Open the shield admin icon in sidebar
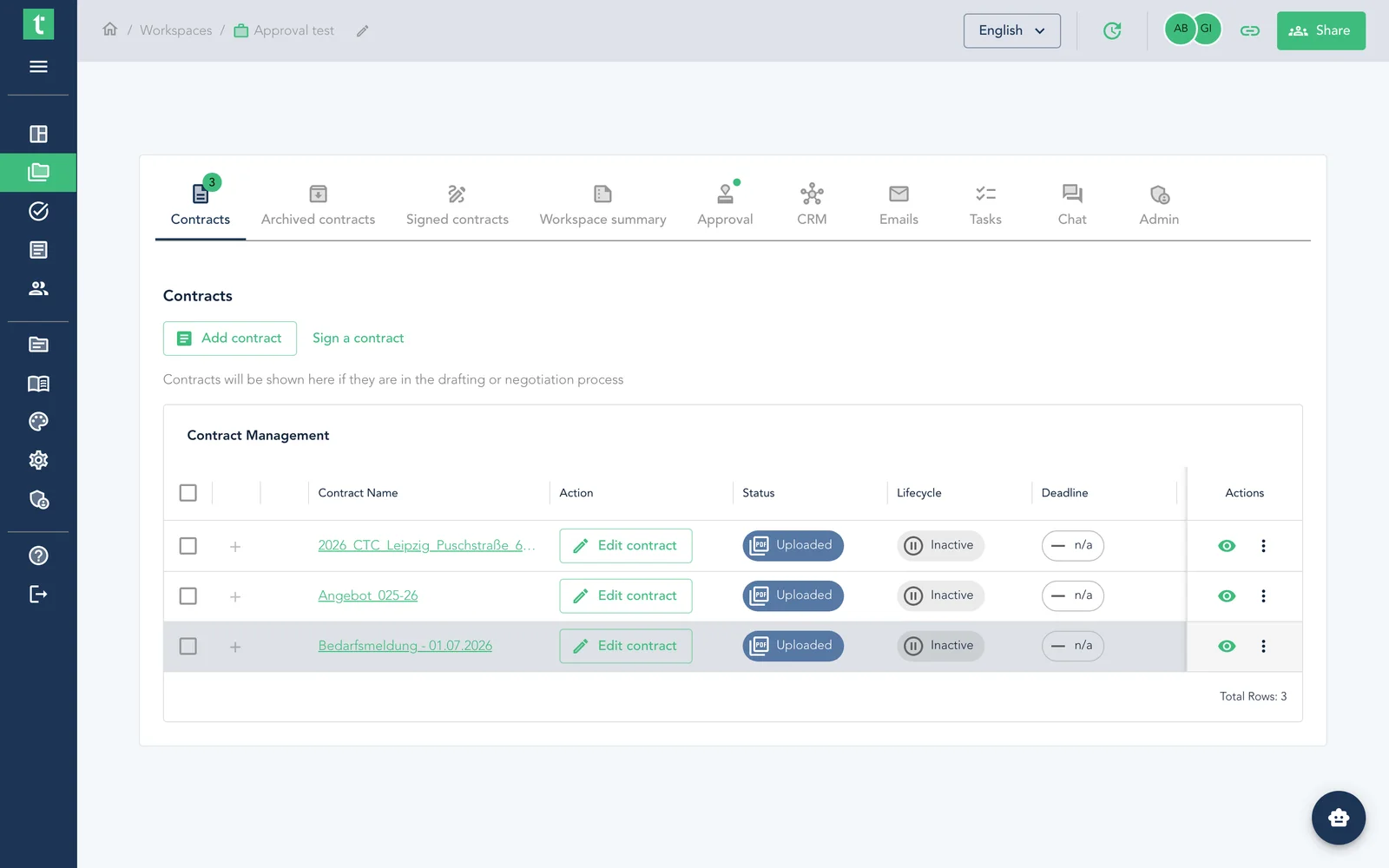Screen dimensions: 1389x868 (38, 499)
